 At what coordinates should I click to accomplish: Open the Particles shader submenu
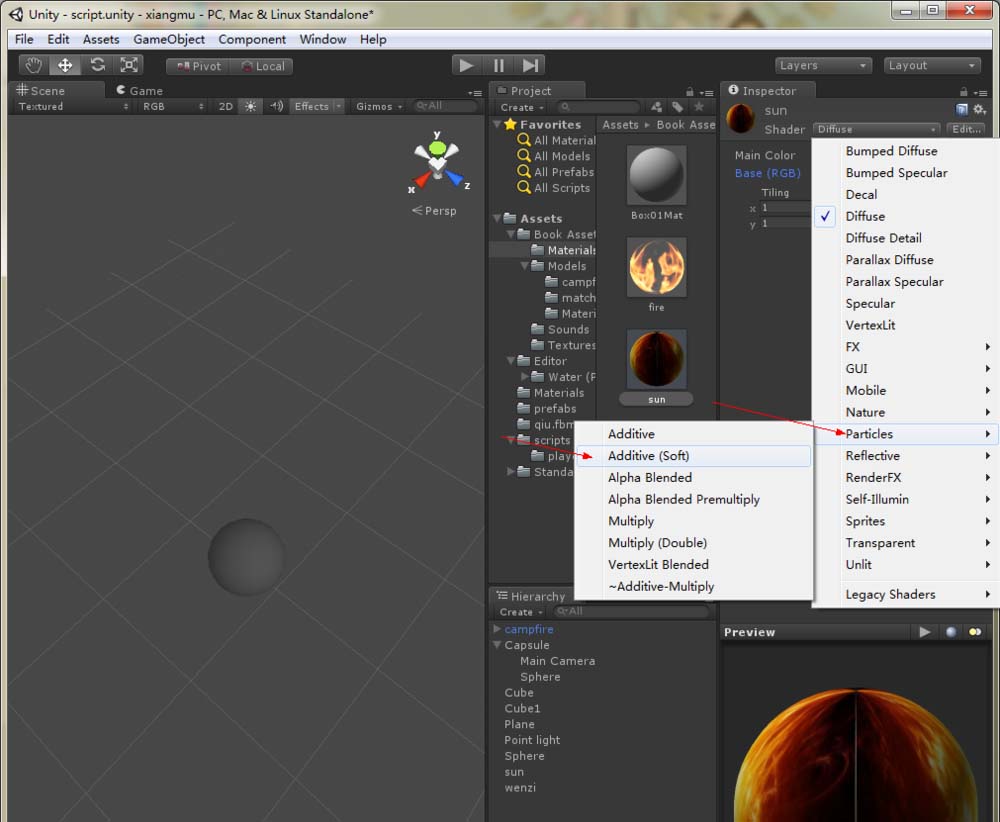click(x=906, y=434)
